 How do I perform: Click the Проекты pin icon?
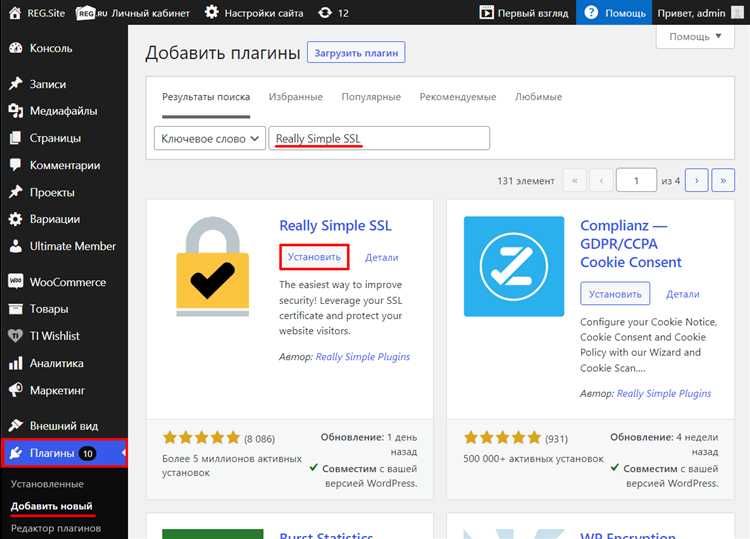(16, 192)
